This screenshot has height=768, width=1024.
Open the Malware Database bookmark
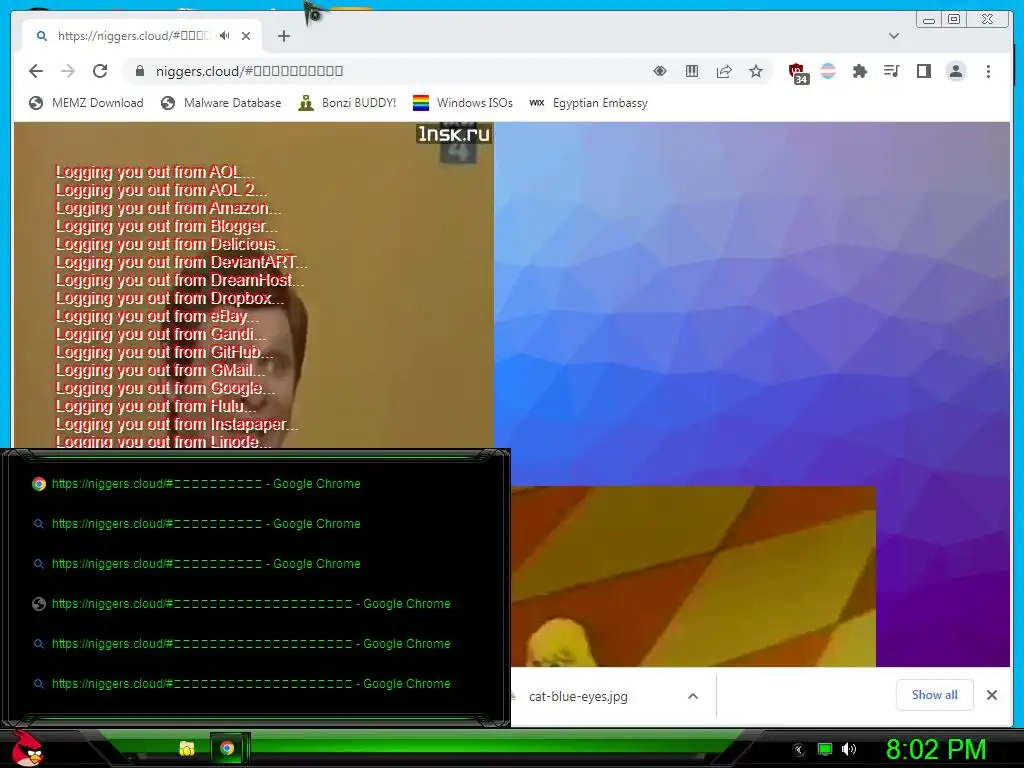click(221, 103)
